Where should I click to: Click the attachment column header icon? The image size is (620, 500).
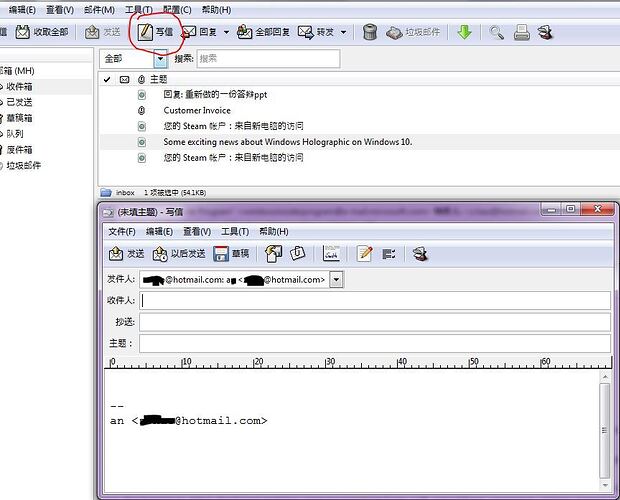(141, 79)
